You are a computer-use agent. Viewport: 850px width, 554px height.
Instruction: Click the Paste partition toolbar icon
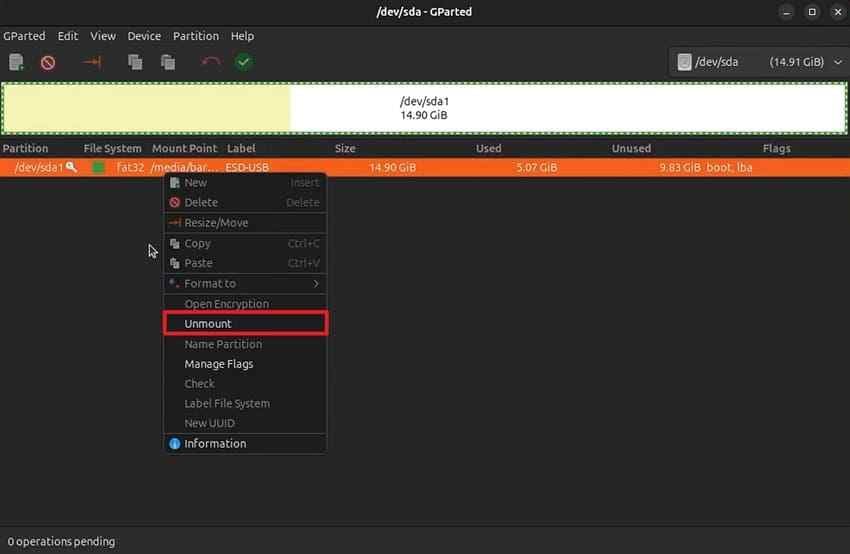point(168,62)
